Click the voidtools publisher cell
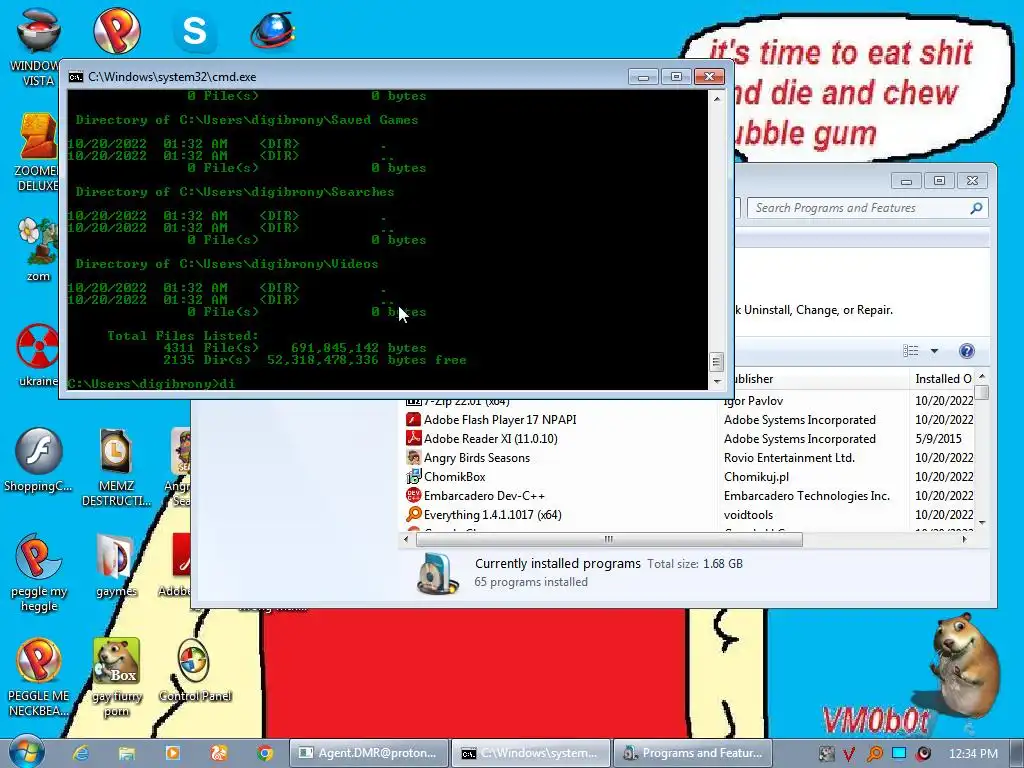Viewport: 1024px width, 768px height. pos(748,514)
